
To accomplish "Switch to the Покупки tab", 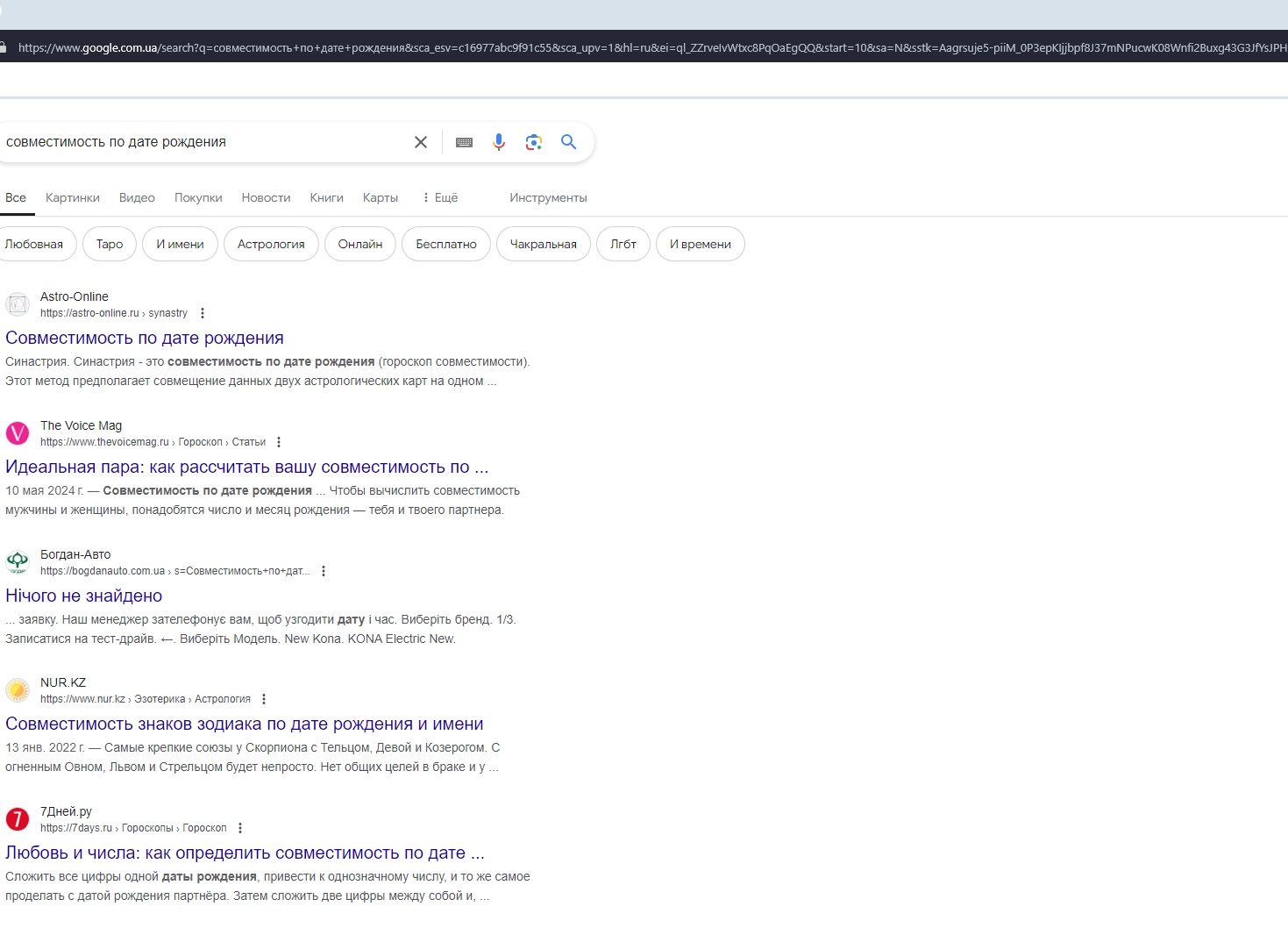I will pyautogui.click(x=198, y=197).
